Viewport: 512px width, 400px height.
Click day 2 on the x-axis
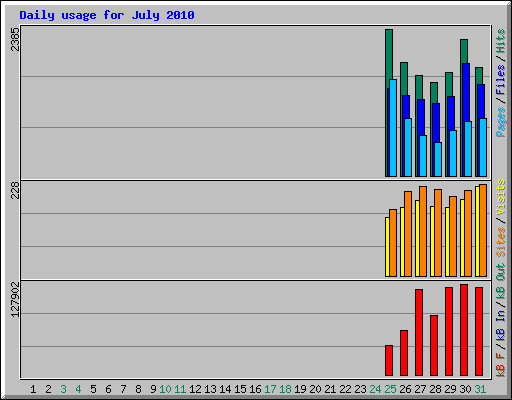48,389
